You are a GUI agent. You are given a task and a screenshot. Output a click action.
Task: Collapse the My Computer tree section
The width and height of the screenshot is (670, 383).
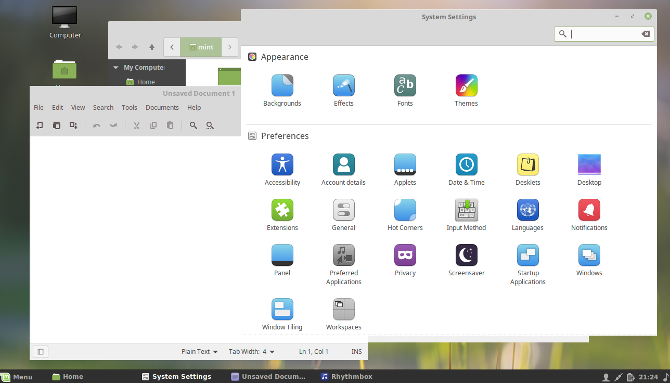click(115, 68)
